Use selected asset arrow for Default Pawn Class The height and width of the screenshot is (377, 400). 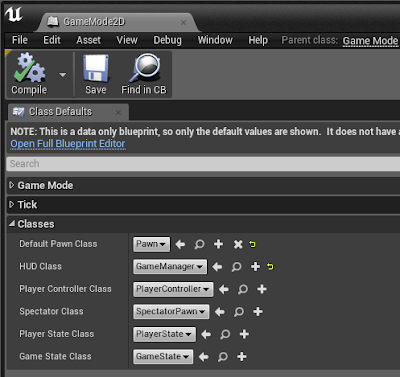tap(180, 244)
